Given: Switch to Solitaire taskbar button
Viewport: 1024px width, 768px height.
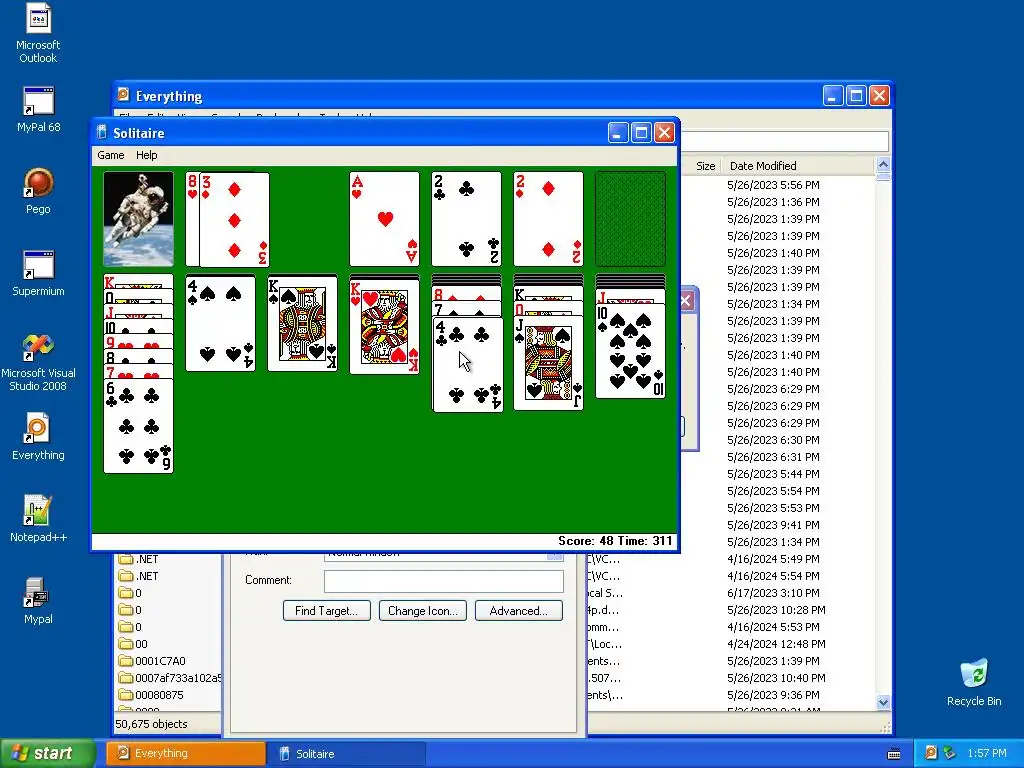Looking at the screenshot, I should (347, 754).
